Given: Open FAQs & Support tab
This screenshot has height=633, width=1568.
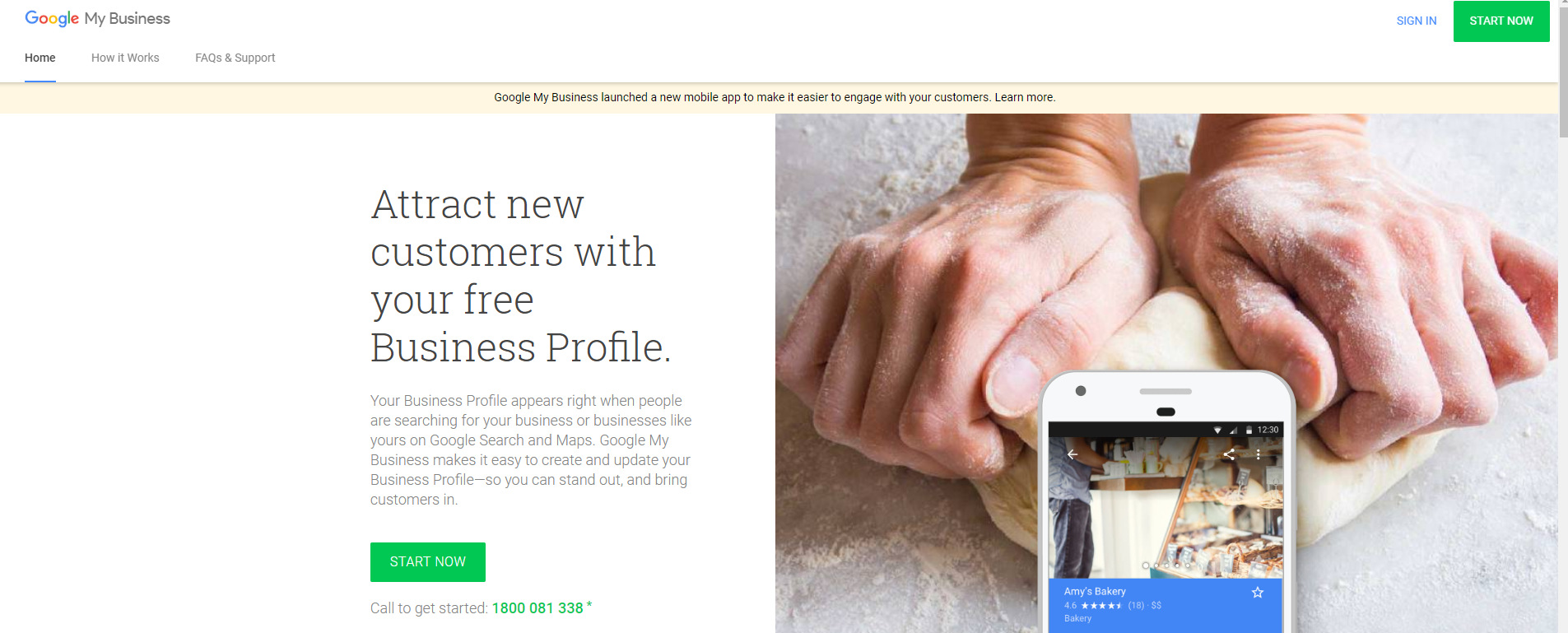Looking at the screenshot, I should 235,58.
